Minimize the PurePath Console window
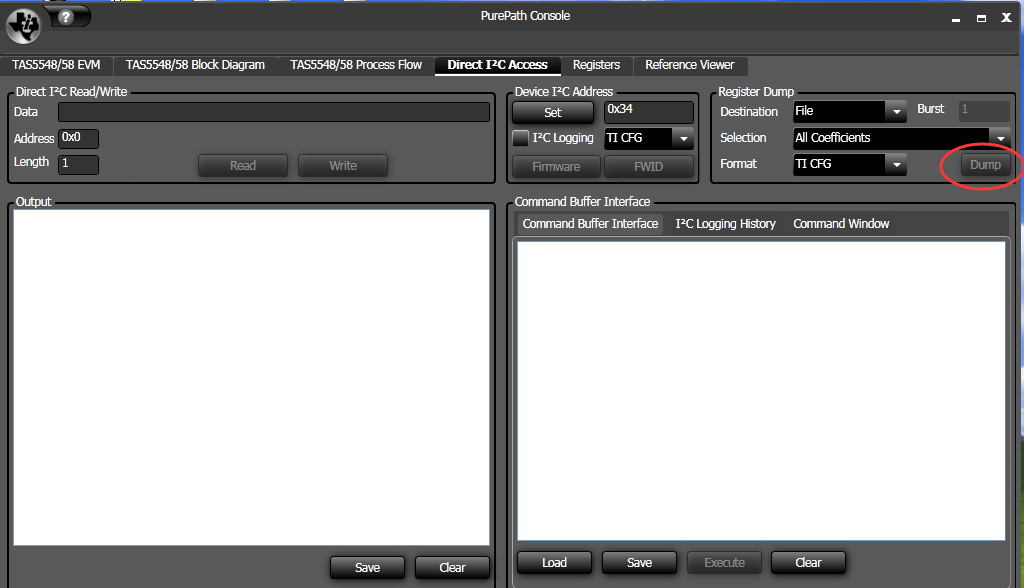This screenshot has height=588, width=1024. [x=955, y=20]
